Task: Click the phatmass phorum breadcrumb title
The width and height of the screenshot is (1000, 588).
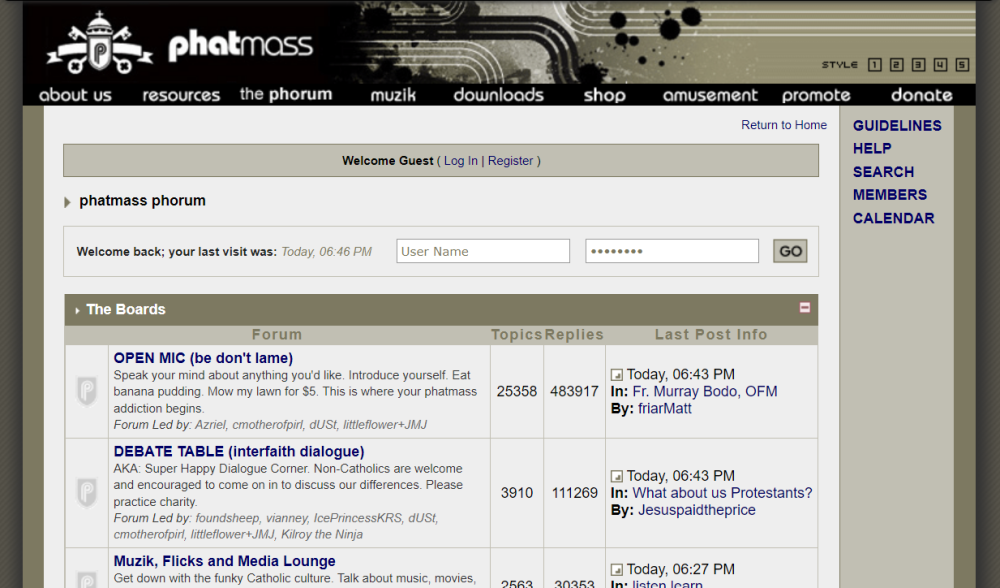Action: [142, 200]
